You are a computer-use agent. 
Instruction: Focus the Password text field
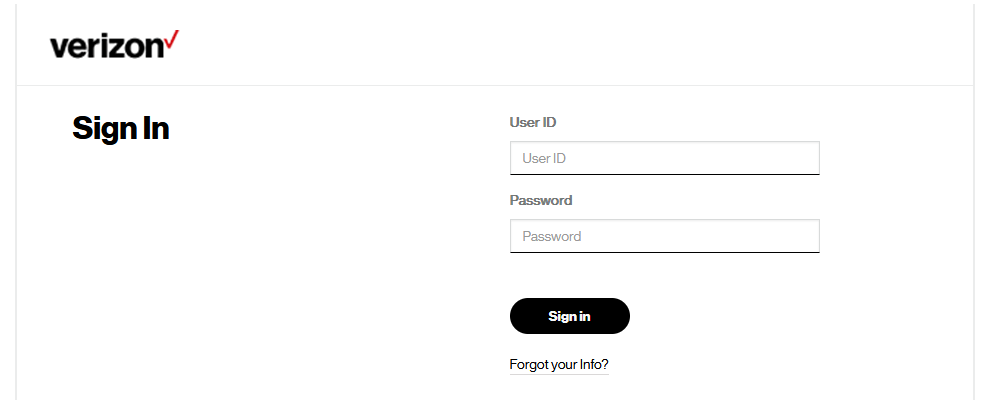[x=664, y=236]
